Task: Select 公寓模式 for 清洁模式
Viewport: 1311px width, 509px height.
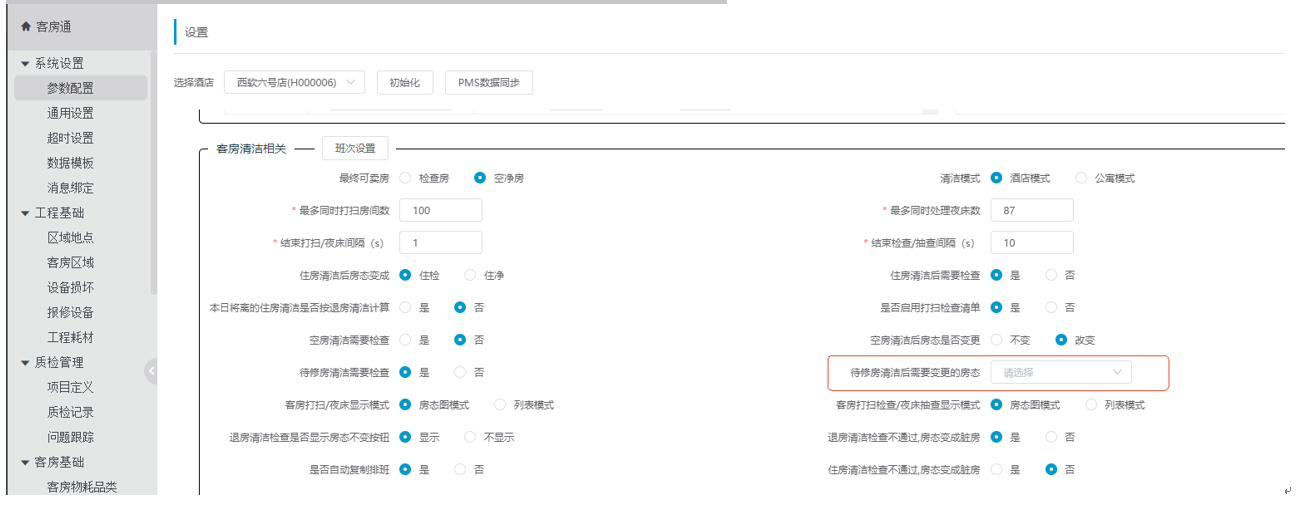Action: point(1081,178)
